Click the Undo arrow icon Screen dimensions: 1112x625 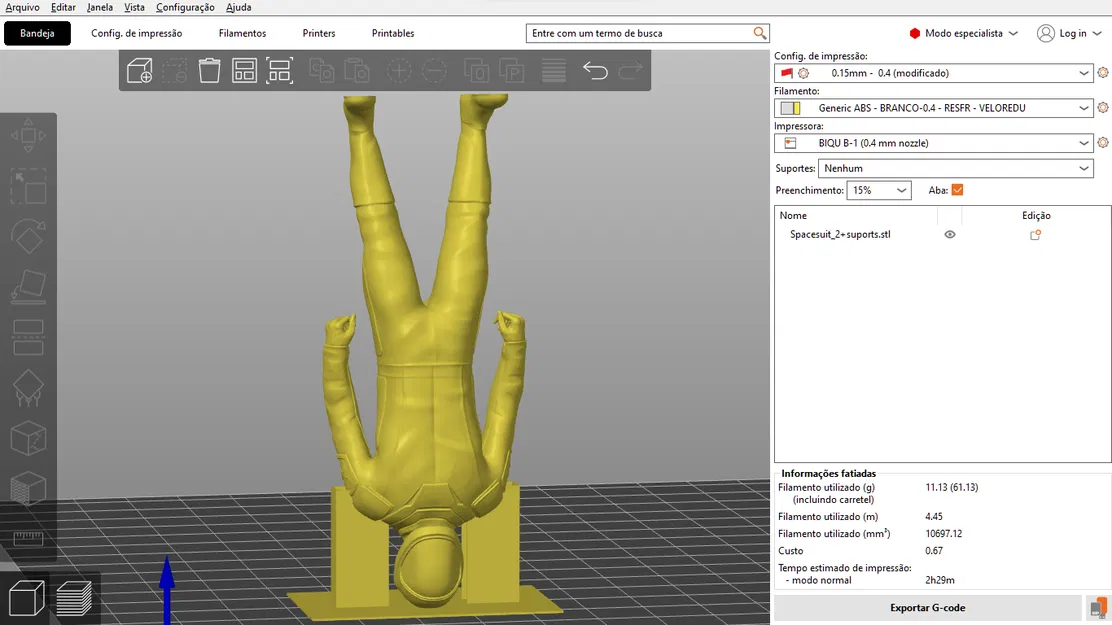(595, 70)
